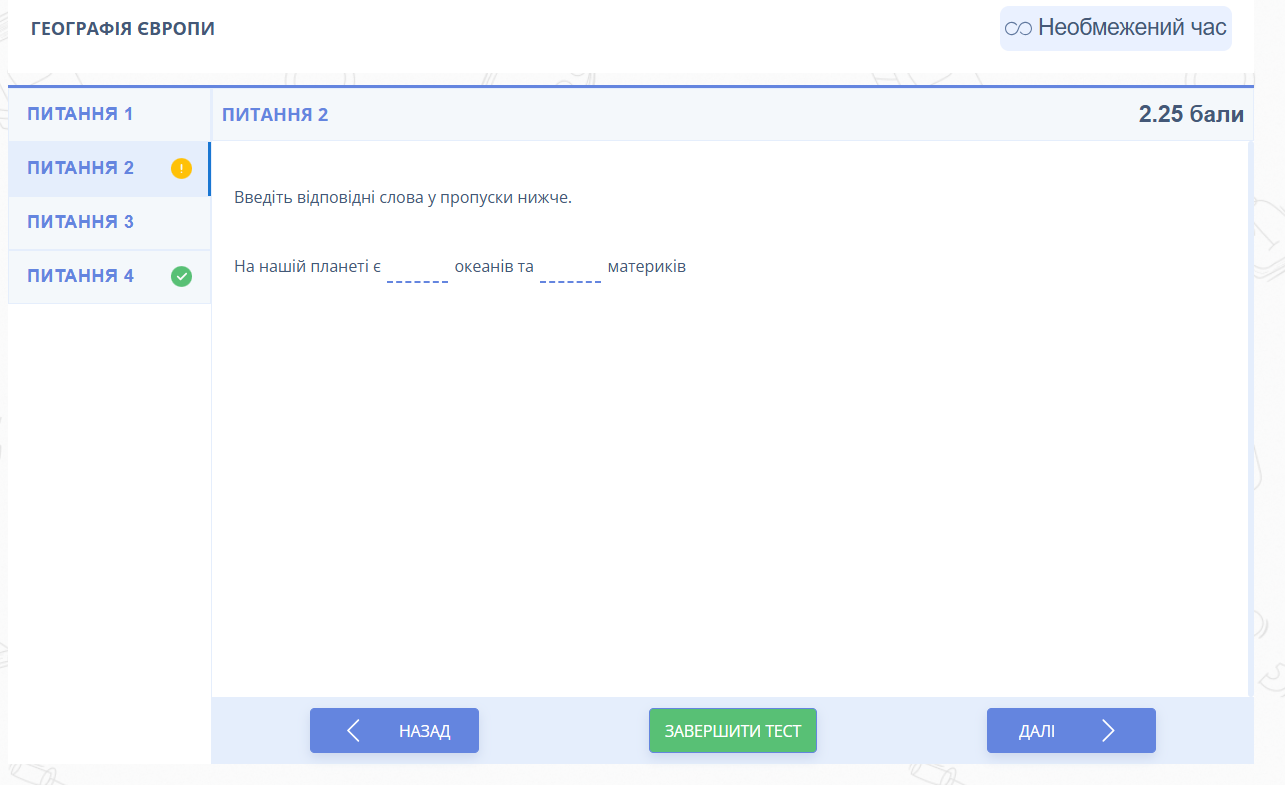The height and width of the screenshot is (785, 1285).
Task: Click the green checkmark icon on Питання 4
Action: tap(181, 276)
